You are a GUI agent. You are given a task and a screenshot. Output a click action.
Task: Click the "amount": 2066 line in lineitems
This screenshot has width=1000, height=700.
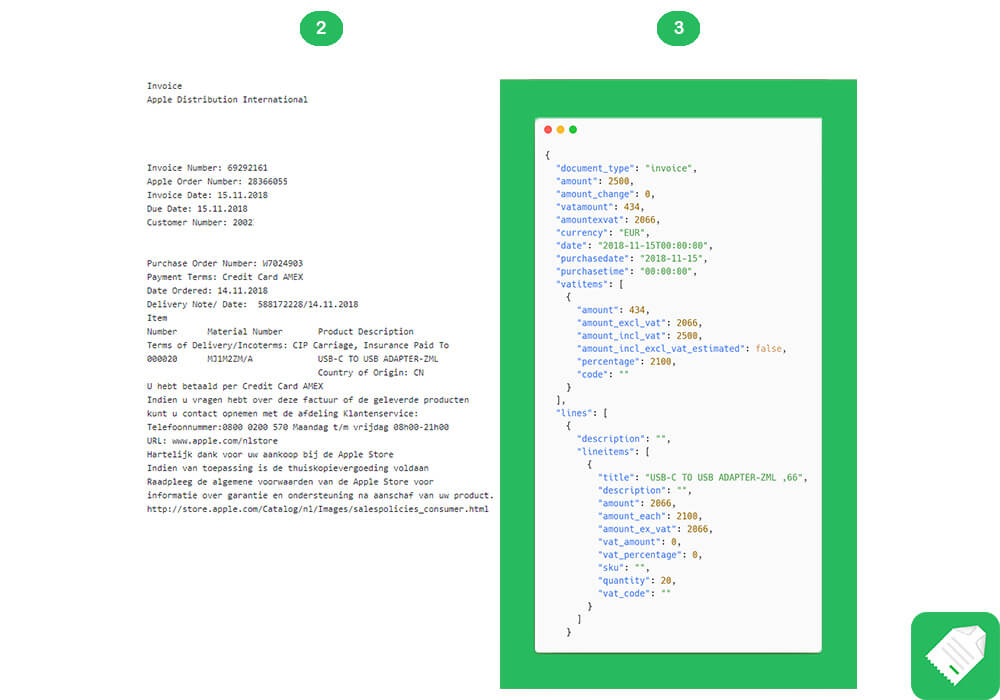(x=636, y=503)
